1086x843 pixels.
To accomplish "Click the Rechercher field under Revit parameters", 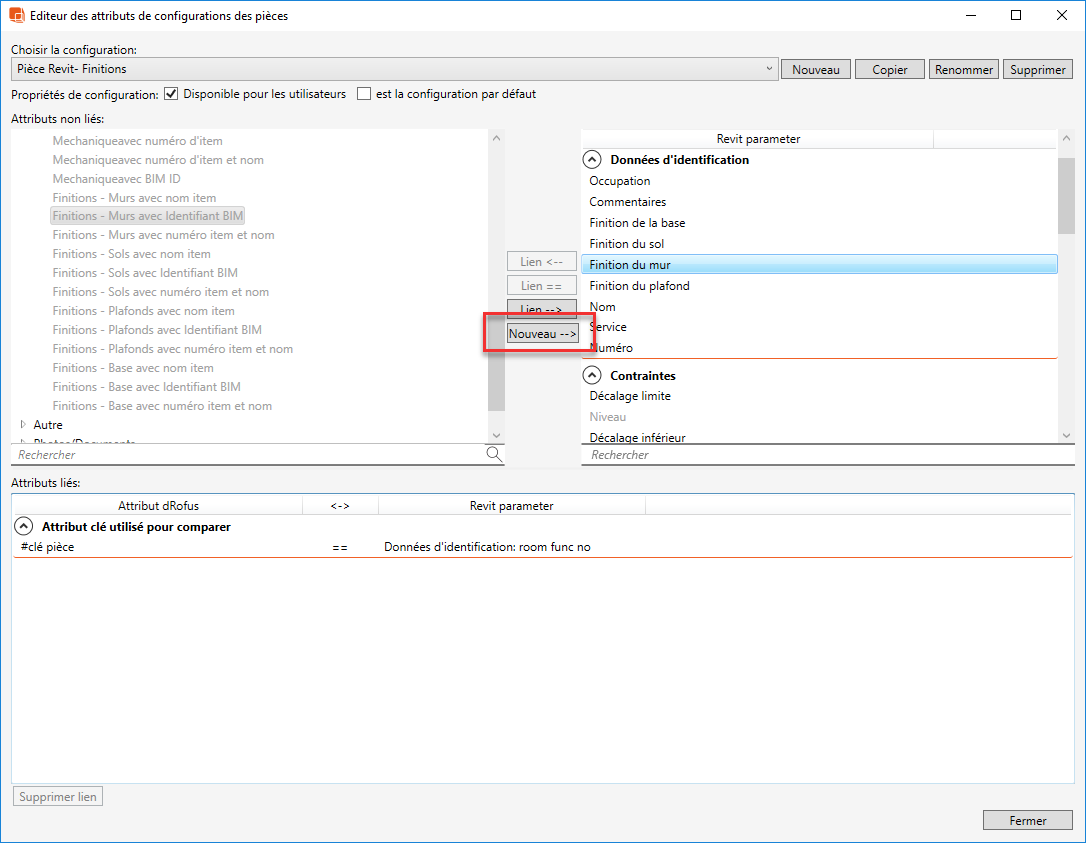I will [x=820, y=455].
